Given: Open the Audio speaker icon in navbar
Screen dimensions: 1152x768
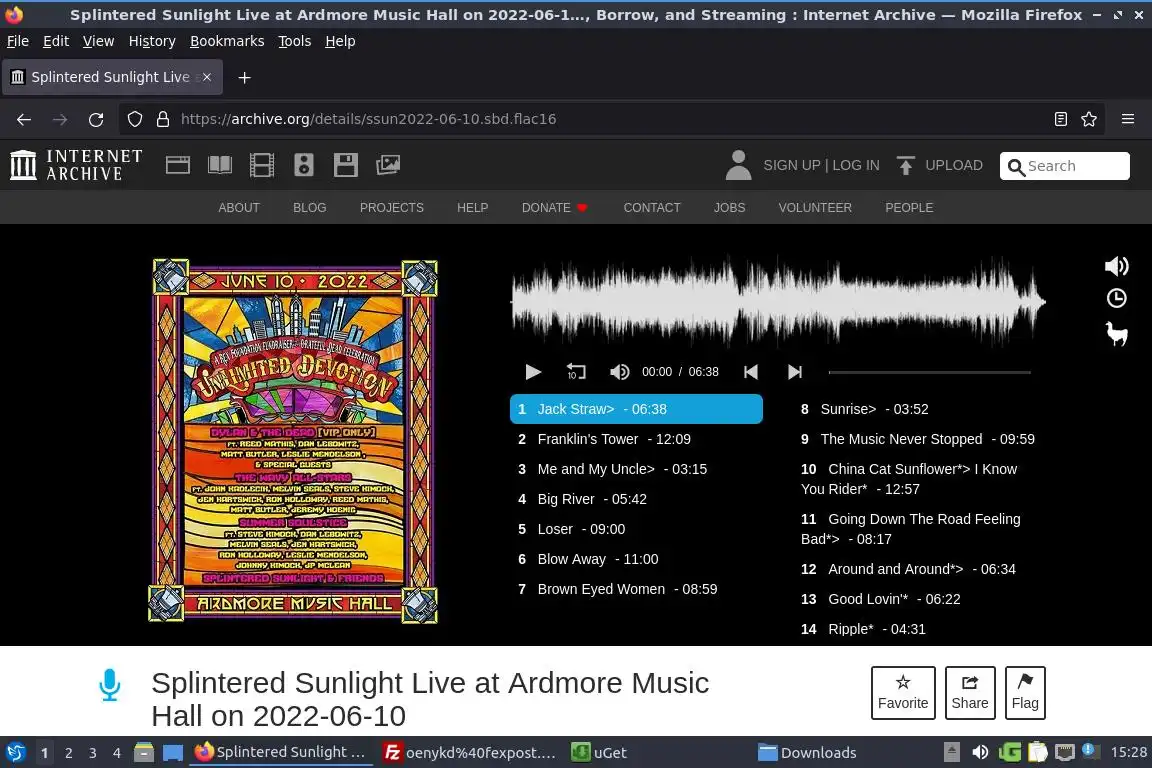Looking at the screenshot, I should 303,165.
